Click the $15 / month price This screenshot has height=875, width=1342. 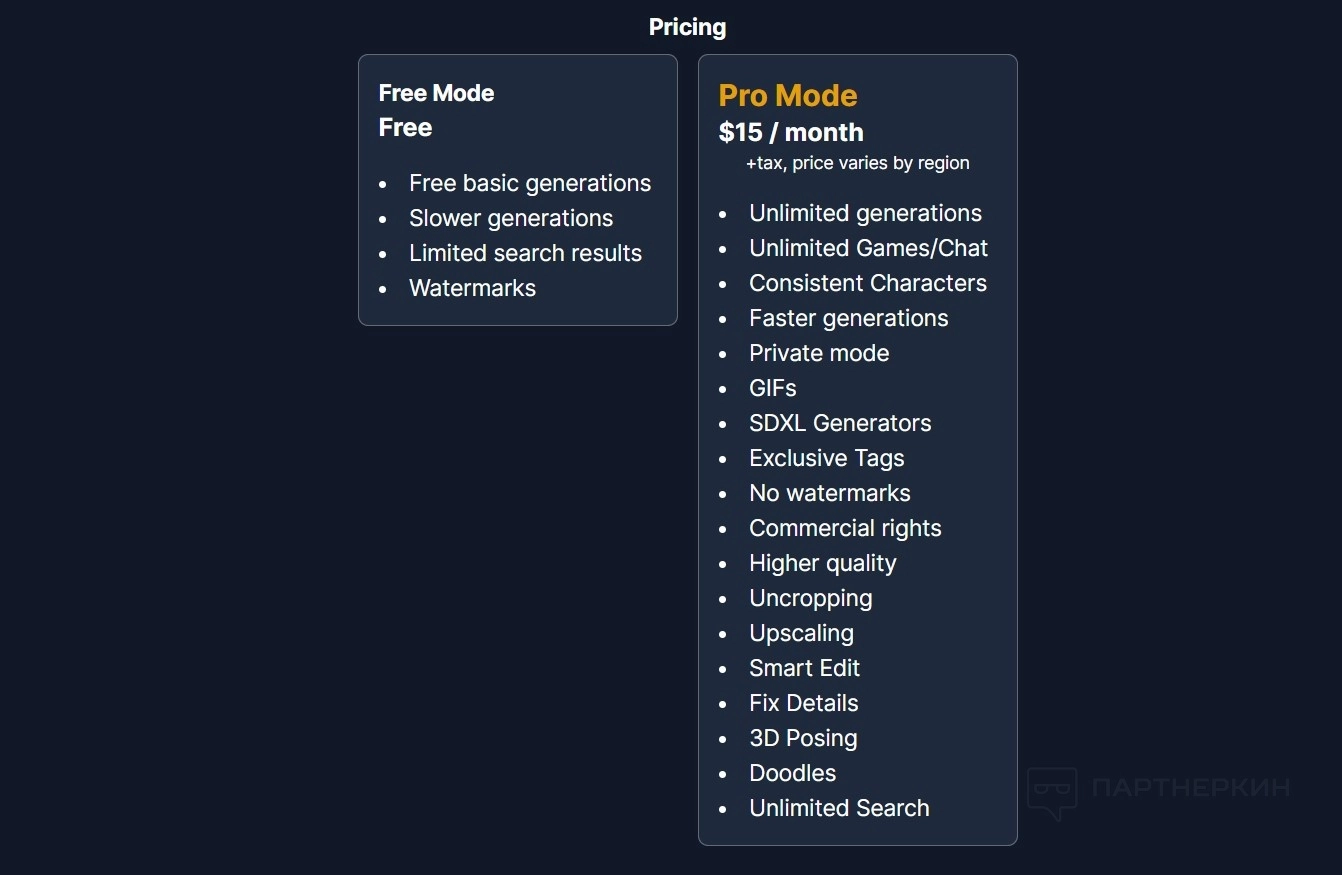coord(790,132)
